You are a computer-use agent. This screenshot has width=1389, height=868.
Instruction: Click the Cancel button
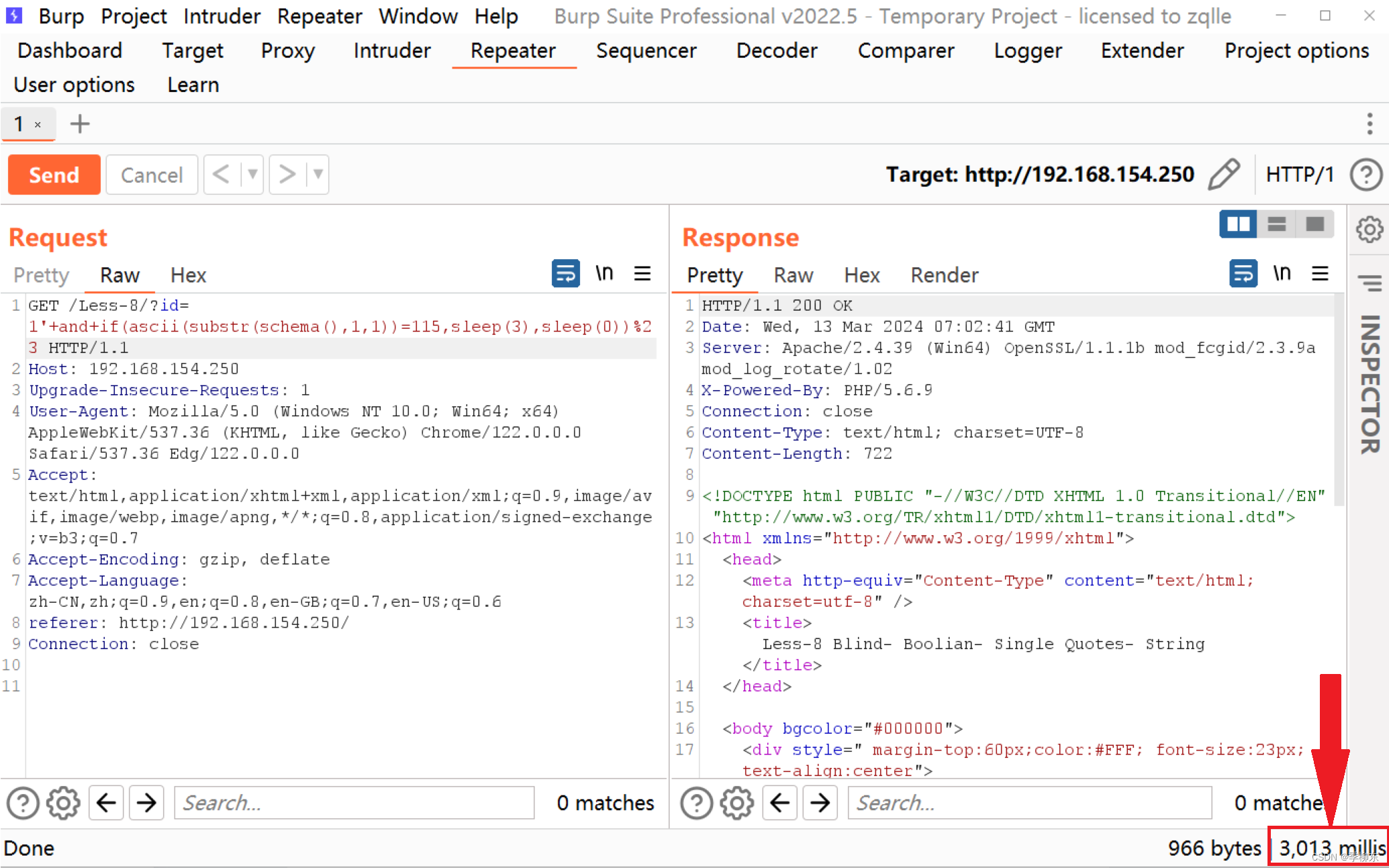click(152, 175)
